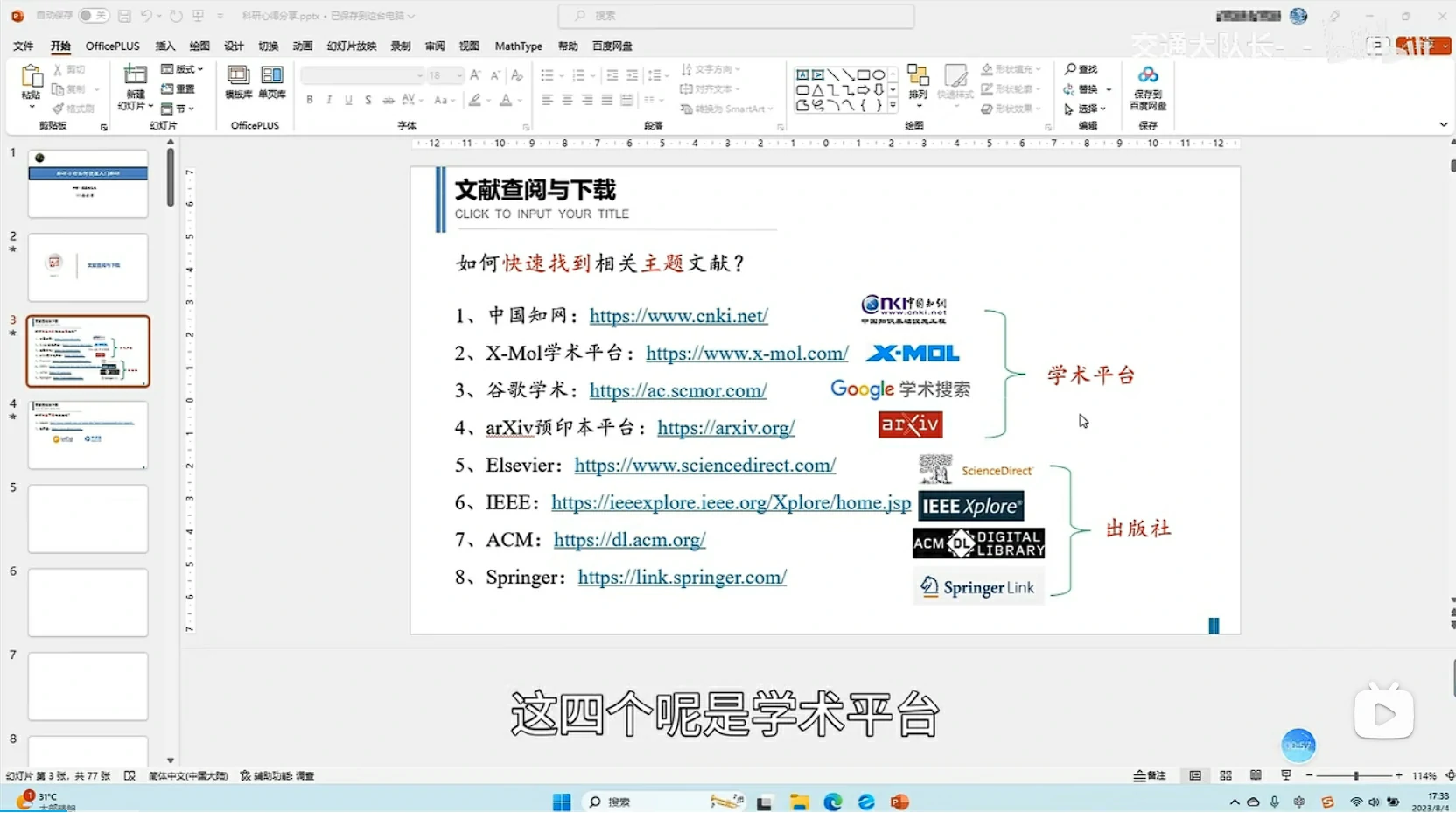
Task: Switch to slide sorter view icon
Action: pyautogui.click(x=1226, y=775)
